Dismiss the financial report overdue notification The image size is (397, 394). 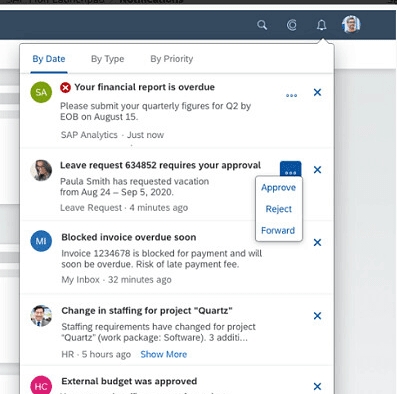click(317, 92)
